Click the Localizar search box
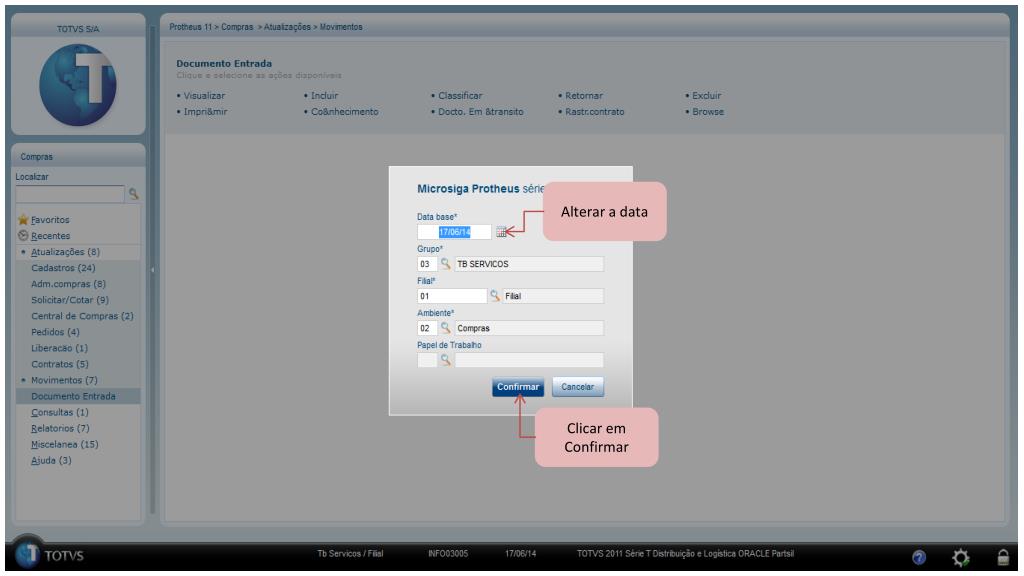 point(70,194)
